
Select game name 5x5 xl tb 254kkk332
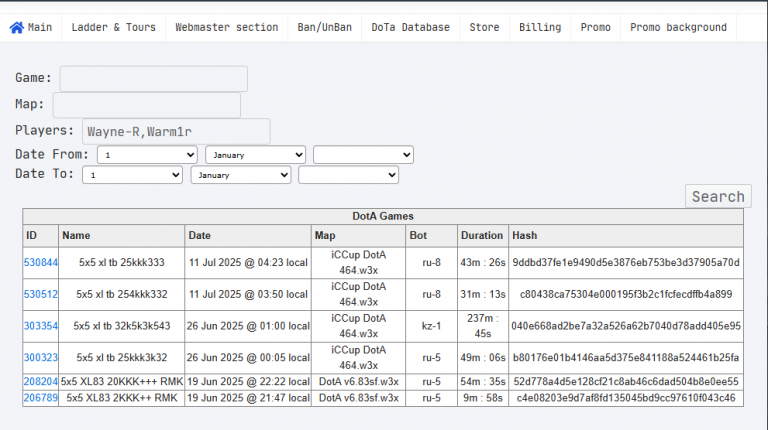point(121,294)
